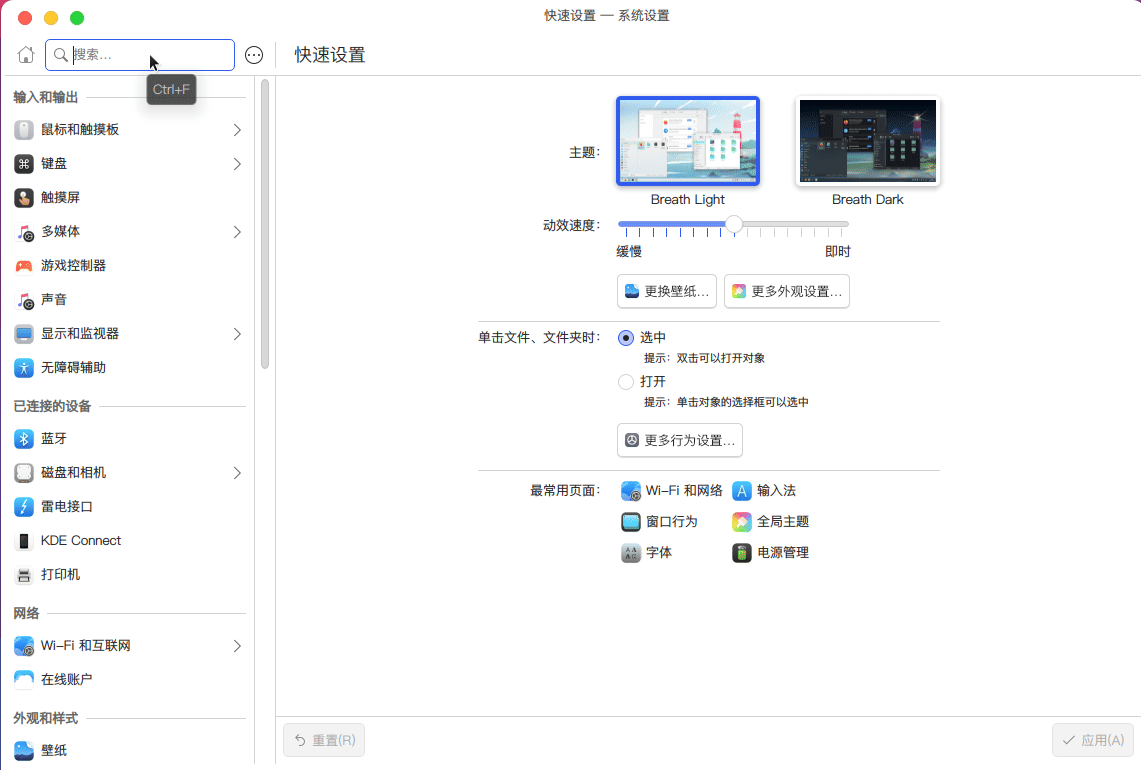Click the 更换壁纸 button
Image resolution: width=1141 pixels, height=770 pixels.
tap(667, 292)
